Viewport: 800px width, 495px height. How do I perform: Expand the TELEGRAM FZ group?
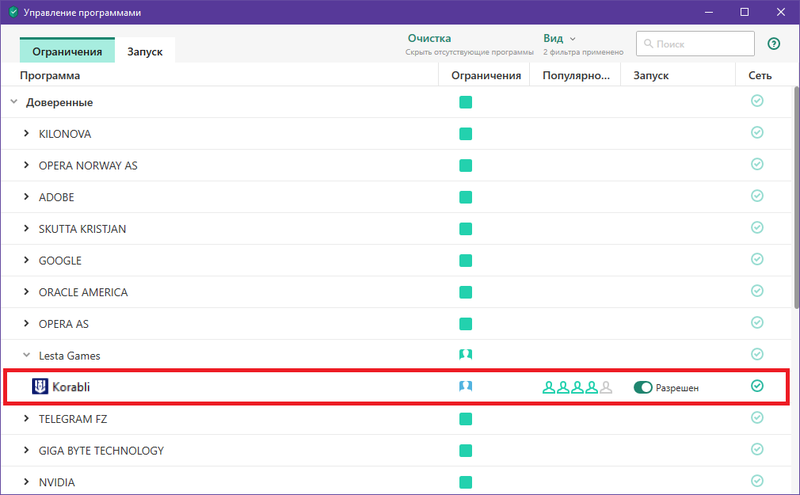pos(26,418)
